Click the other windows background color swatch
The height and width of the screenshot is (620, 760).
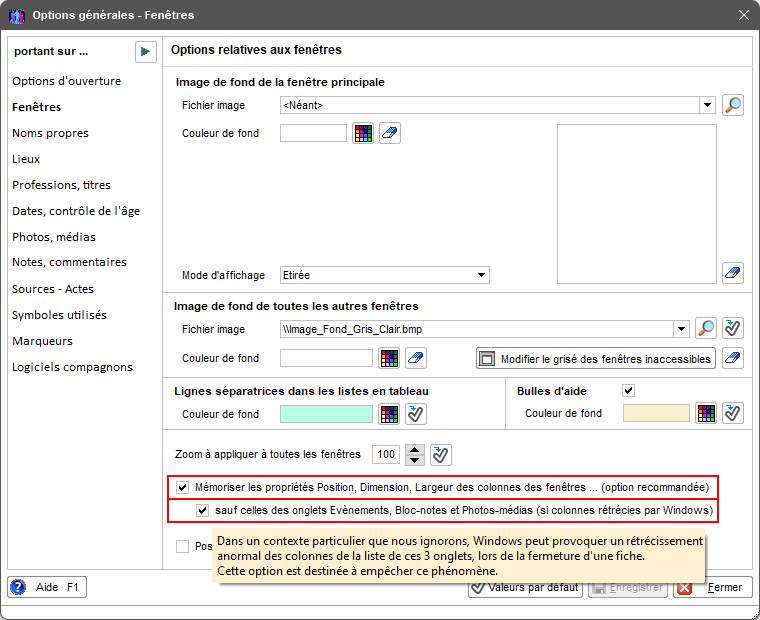[x=326, y=358]
